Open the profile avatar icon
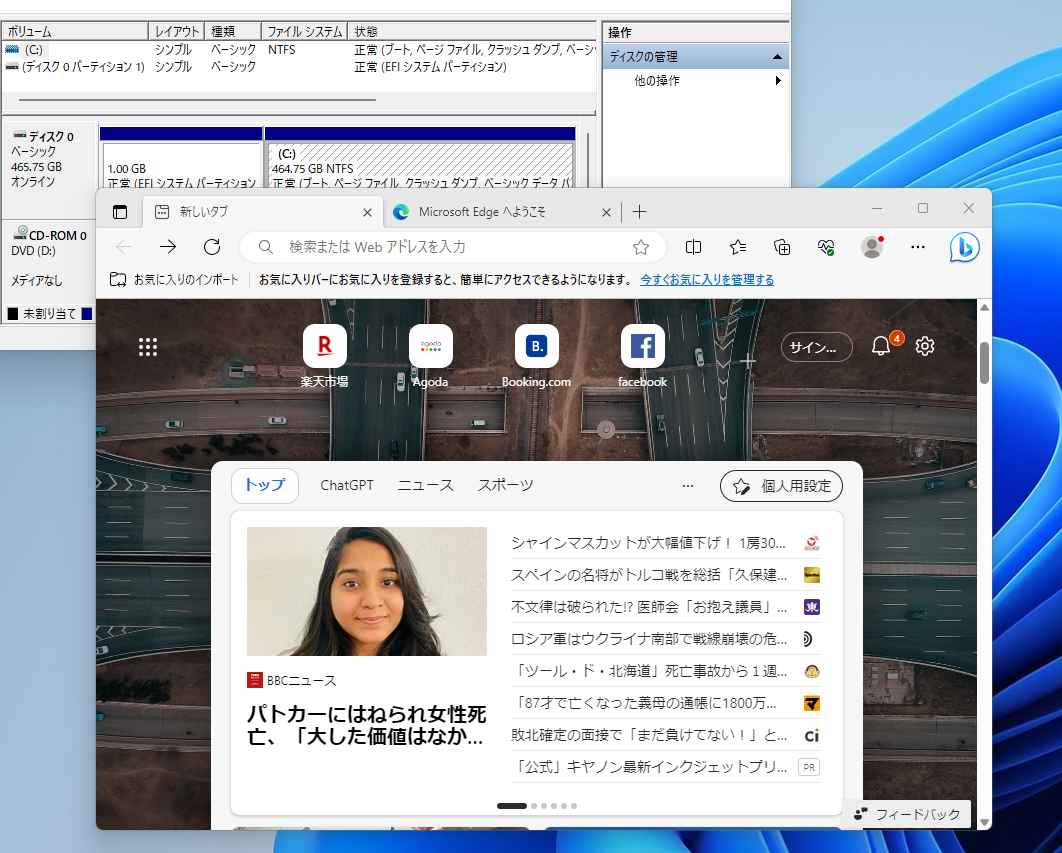Image resolution: width=1062 pixels, height=853 pixels. tap(872, 247)
